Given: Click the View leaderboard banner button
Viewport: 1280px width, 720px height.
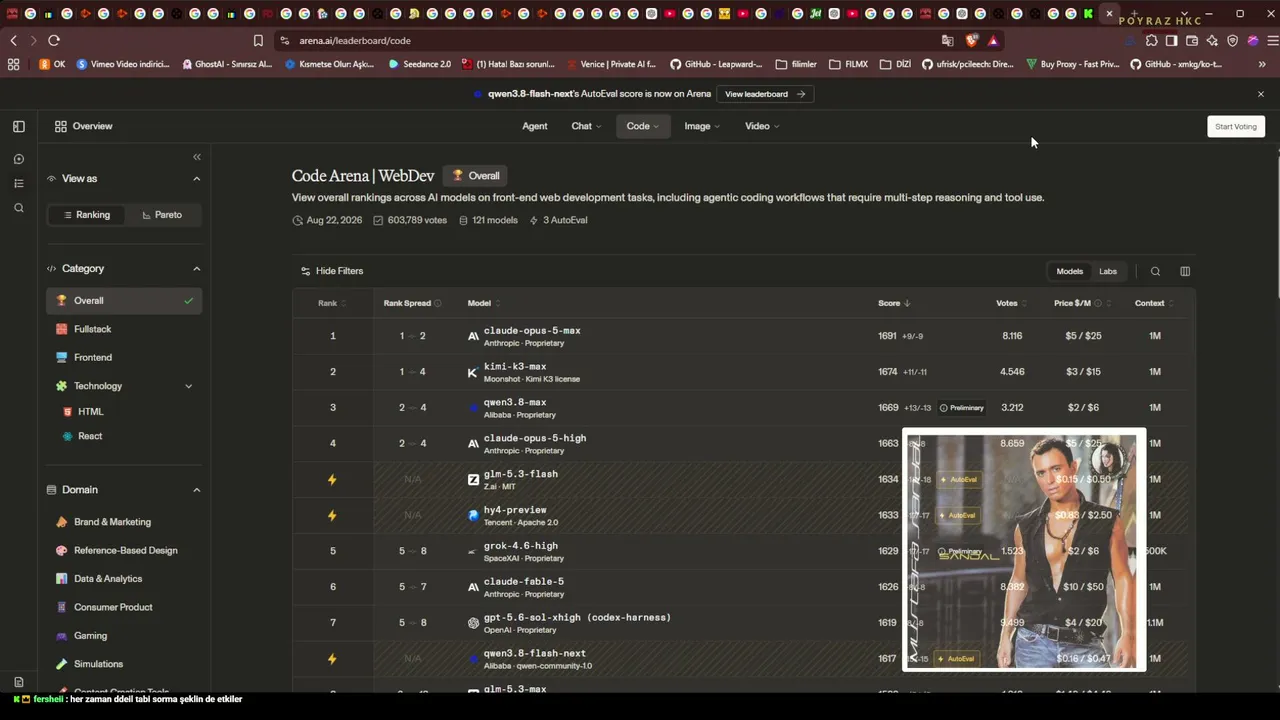Looking at the screenshot, I should tap(765, 94).
